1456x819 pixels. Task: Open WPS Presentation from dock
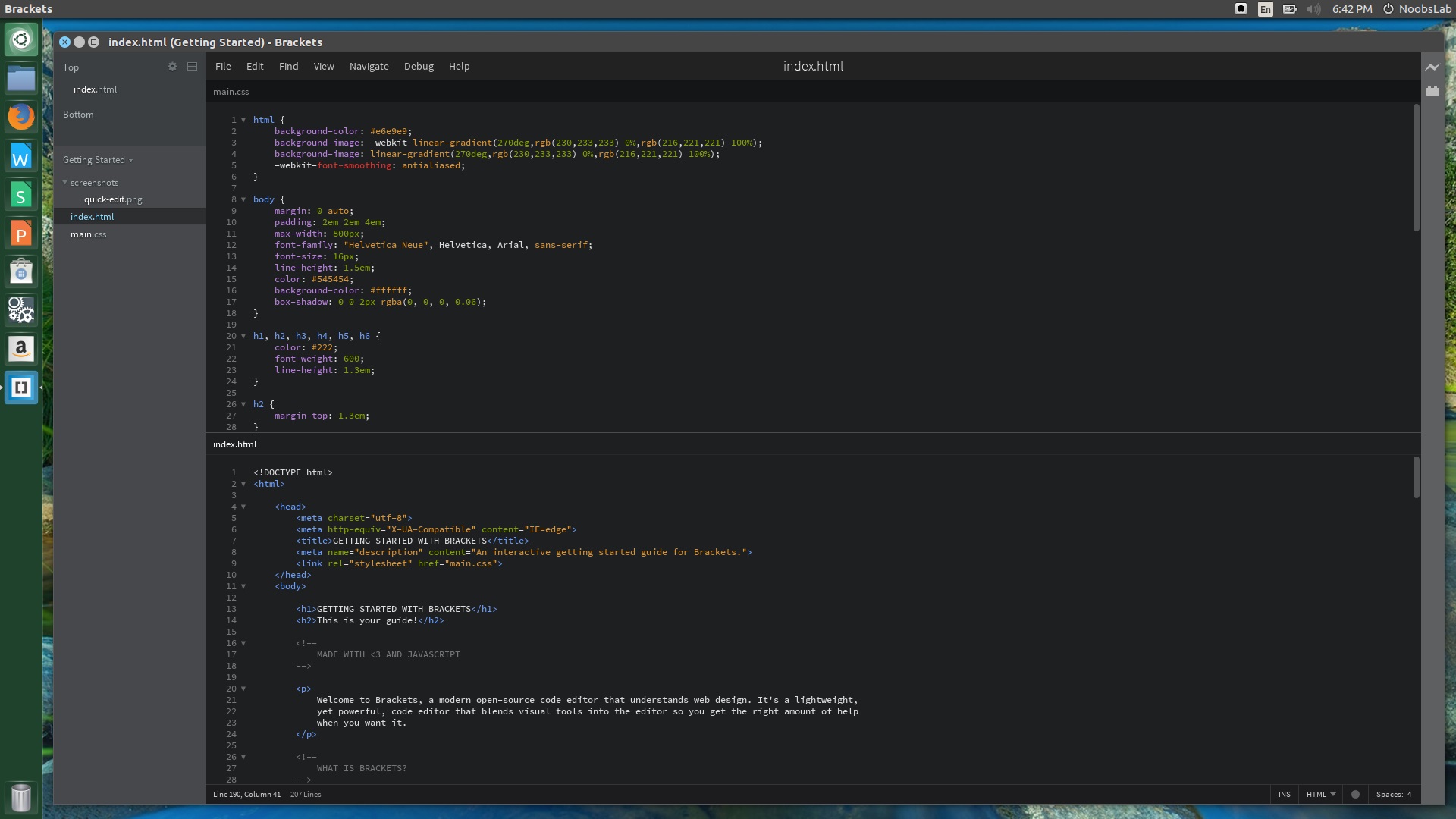coord(21,234)
